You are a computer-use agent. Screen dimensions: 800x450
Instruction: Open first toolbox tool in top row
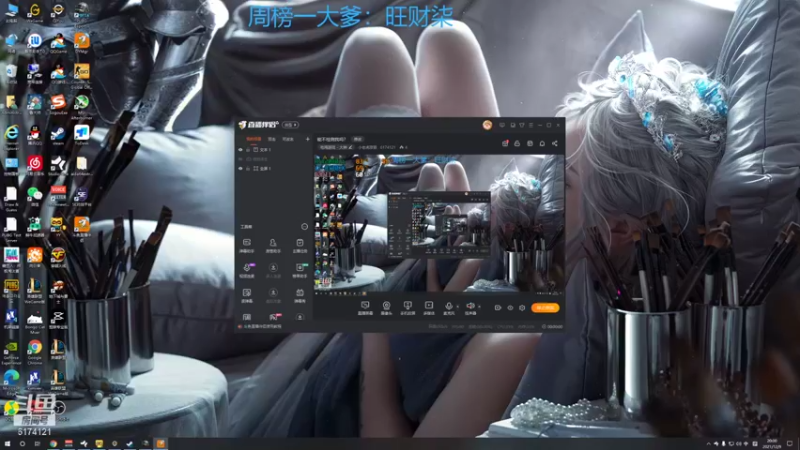[x=246, y=245]
